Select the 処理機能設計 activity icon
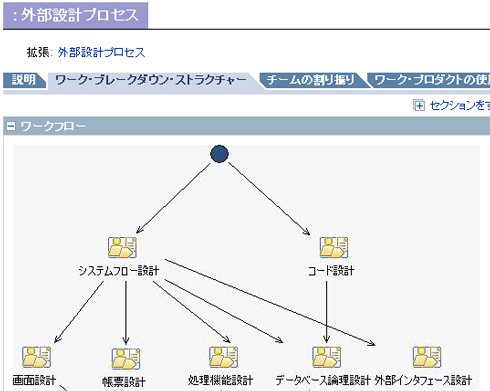The height and width of the screenshot is (391, 490). pos(223,357)
